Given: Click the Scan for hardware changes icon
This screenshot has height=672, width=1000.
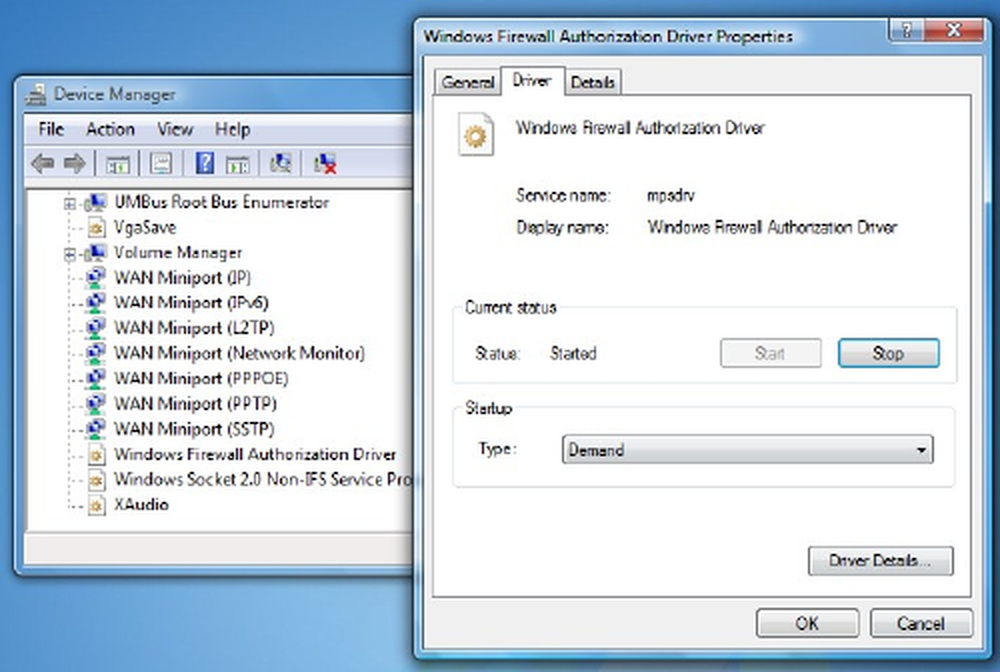Looking at the screenshot, I should pos(281,164).
